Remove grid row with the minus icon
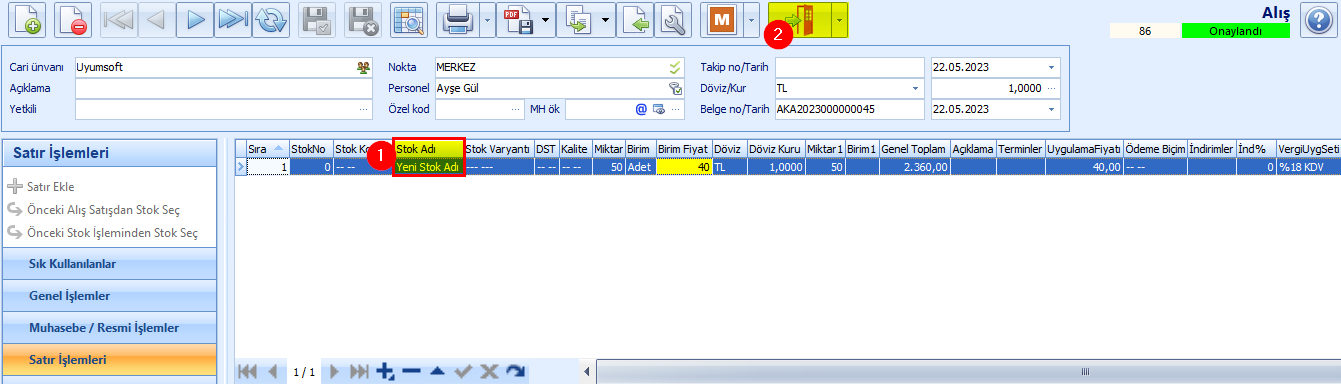Image resolution: width=1341 pixels, height=384 pixels. 411,372
